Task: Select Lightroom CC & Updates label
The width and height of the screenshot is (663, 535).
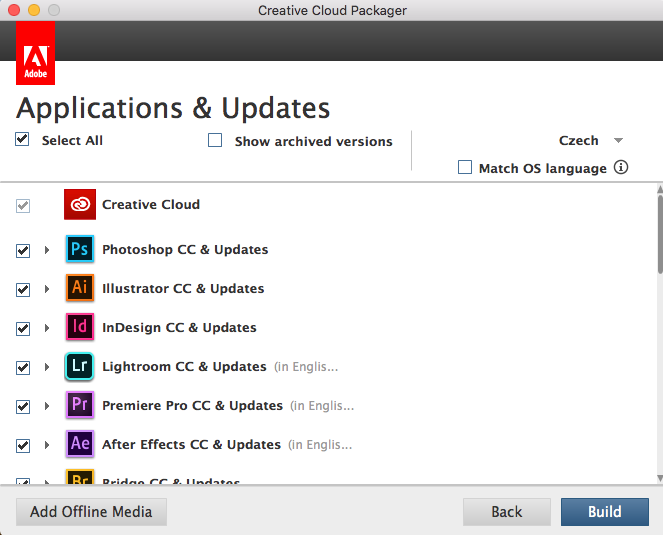Action: (x=184, y=366)
